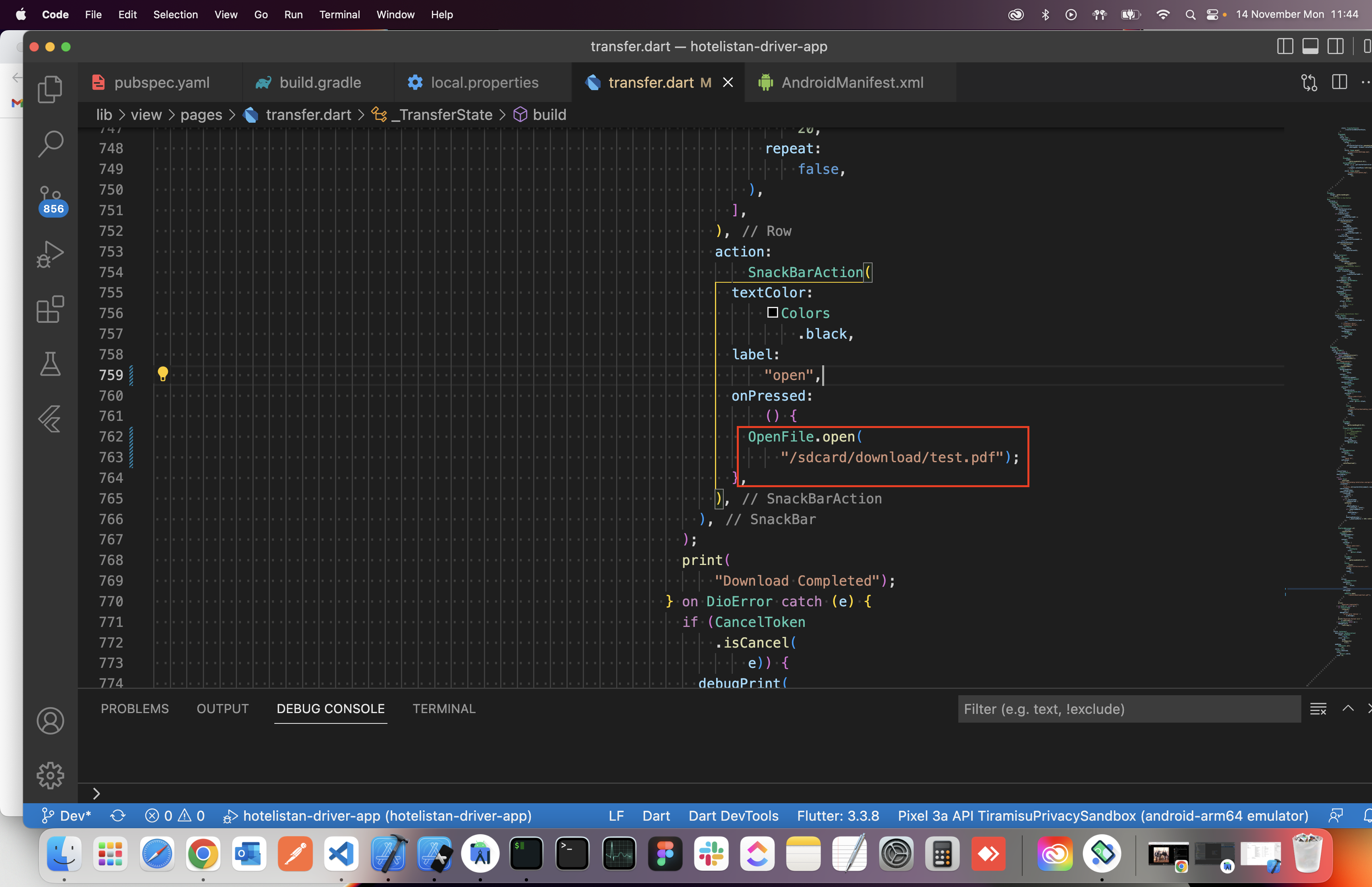This screenshot has width=1372, height=887.
Task: Open the Terminal menu in menu bar
Action: pos(339,14)
